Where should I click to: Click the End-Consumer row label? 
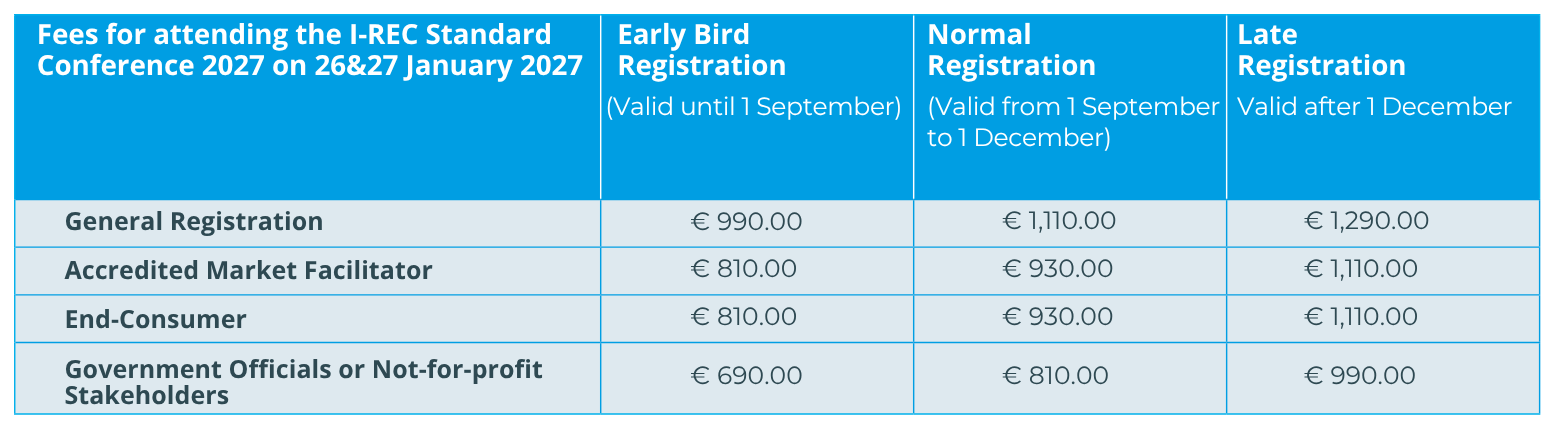click(x=155, y=319)
